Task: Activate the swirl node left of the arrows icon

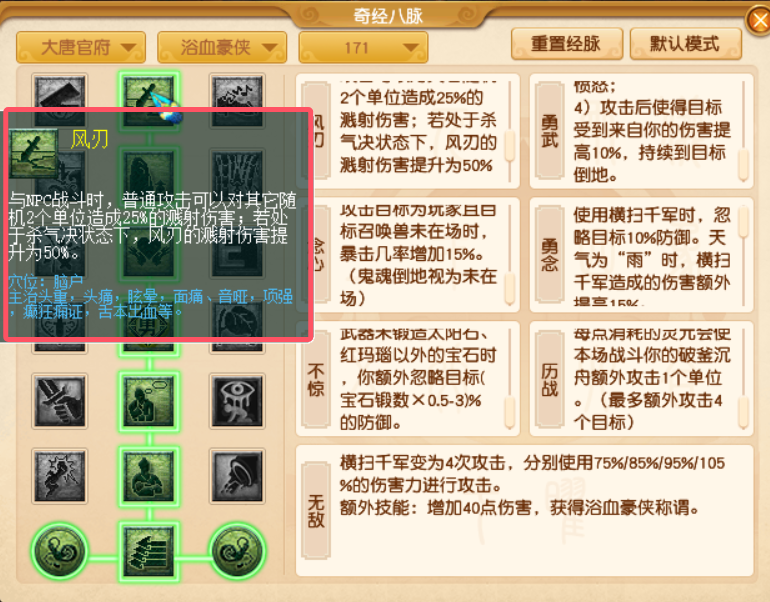Action: pos(59,550)
